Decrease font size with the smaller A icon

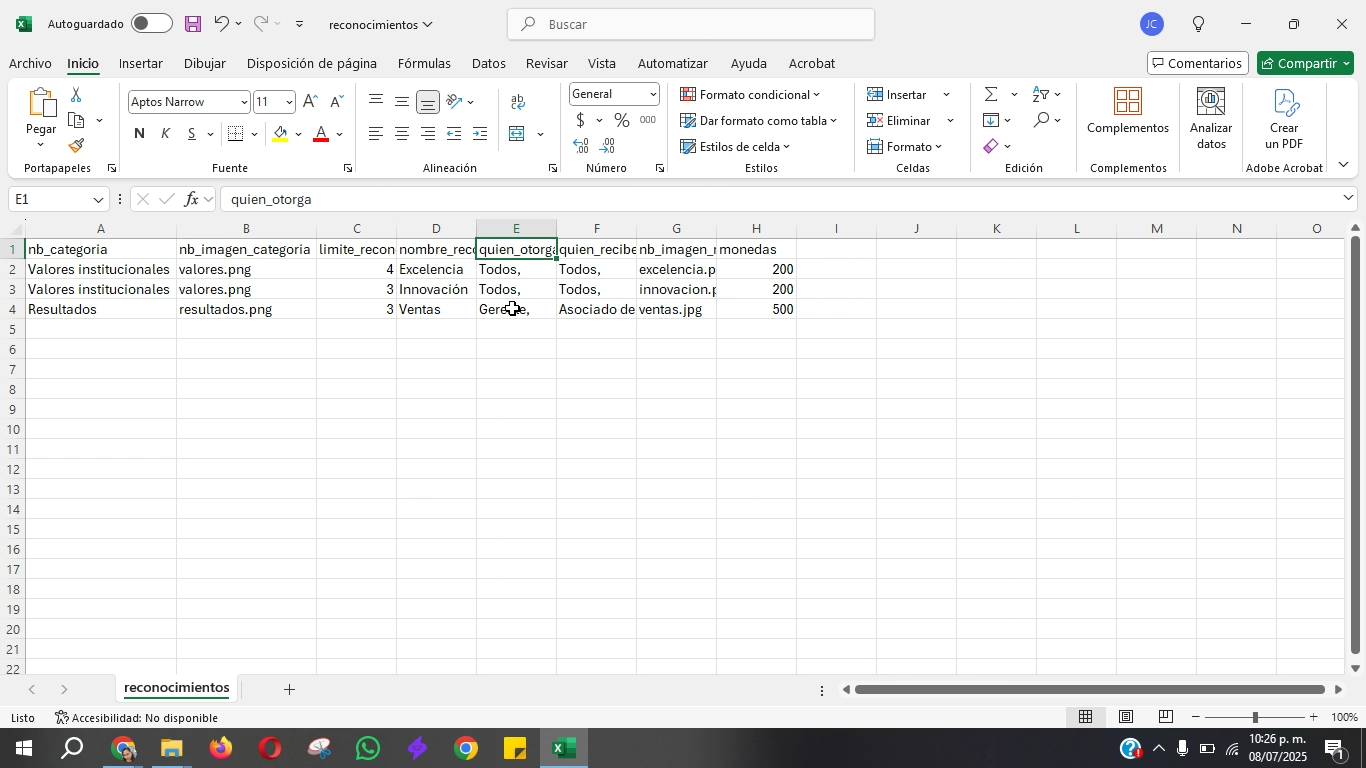(336, 102)
